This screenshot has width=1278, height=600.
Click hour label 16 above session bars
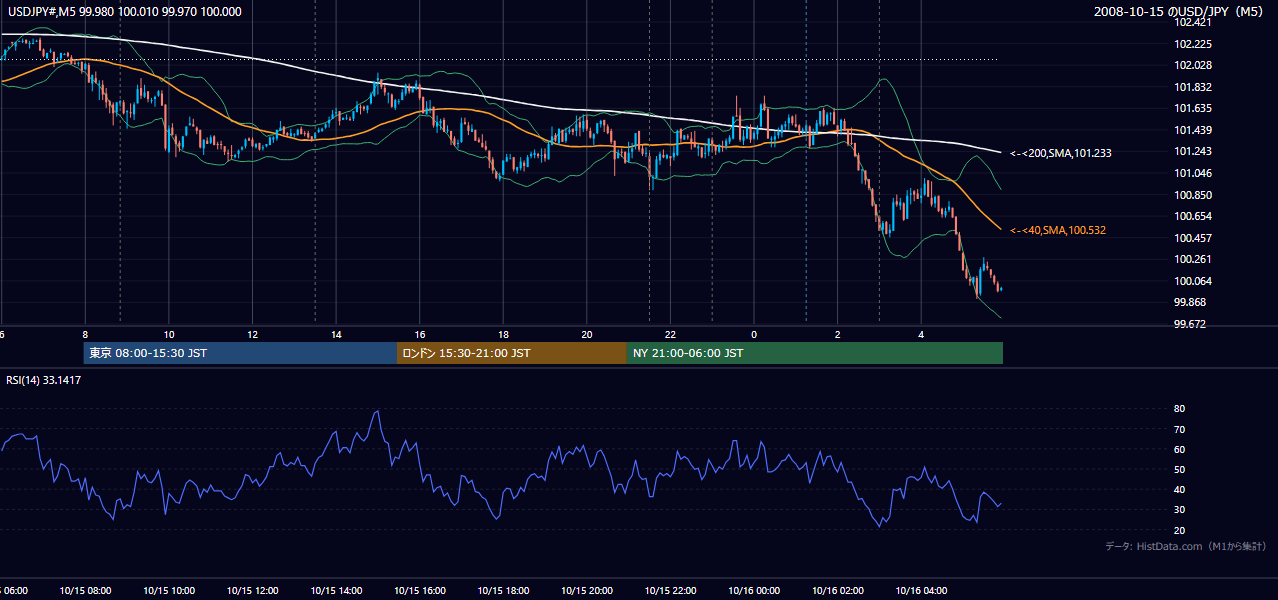pos(420,334)
